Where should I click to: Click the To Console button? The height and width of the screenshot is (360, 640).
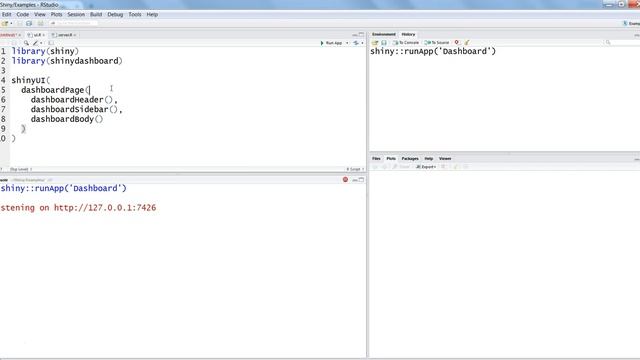coord(406,42)
